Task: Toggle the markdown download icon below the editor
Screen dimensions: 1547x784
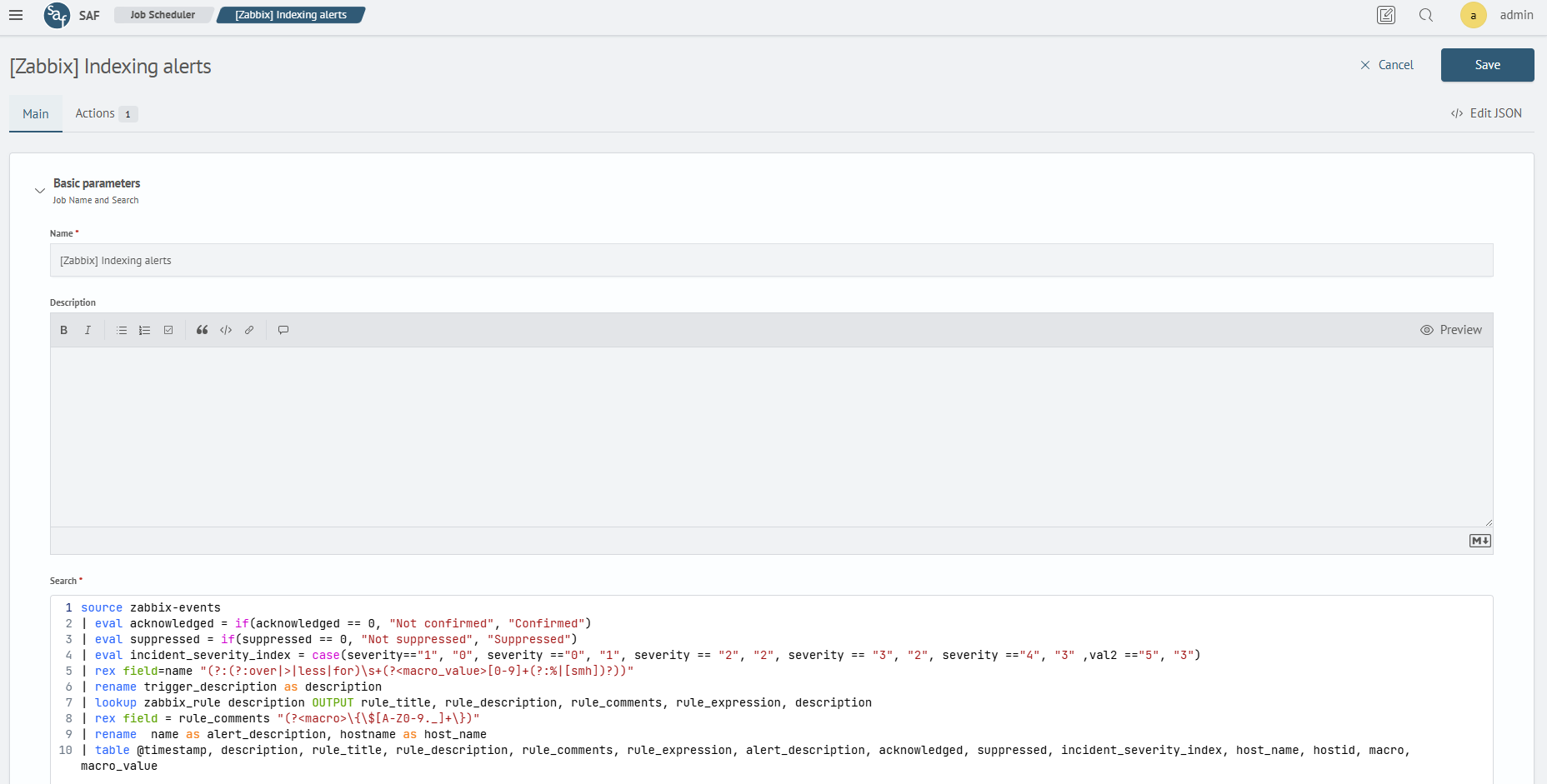Action: click(x=1480, y=540)
